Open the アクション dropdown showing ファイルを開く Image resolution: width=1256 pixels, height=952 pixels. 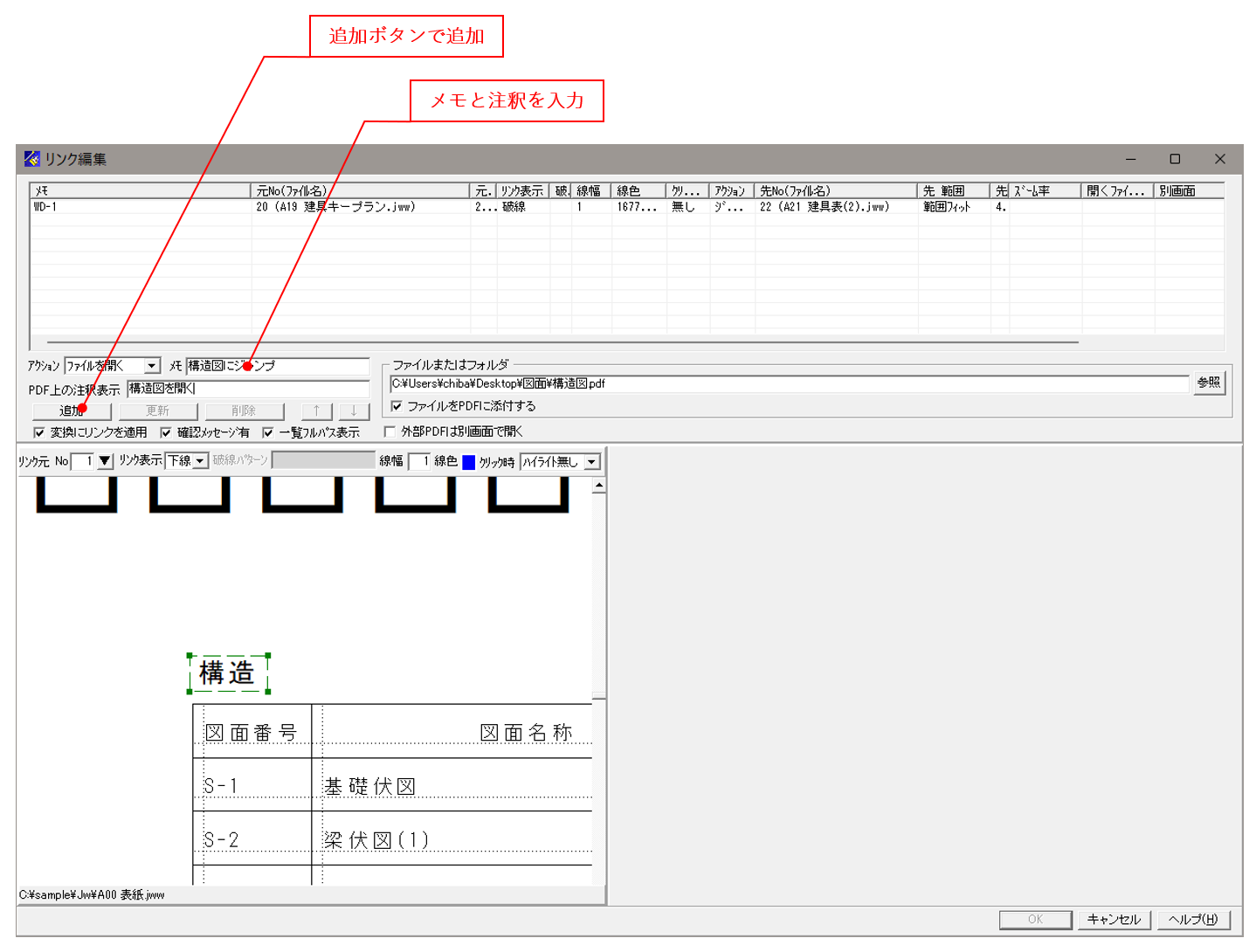[x=153, y=365]
